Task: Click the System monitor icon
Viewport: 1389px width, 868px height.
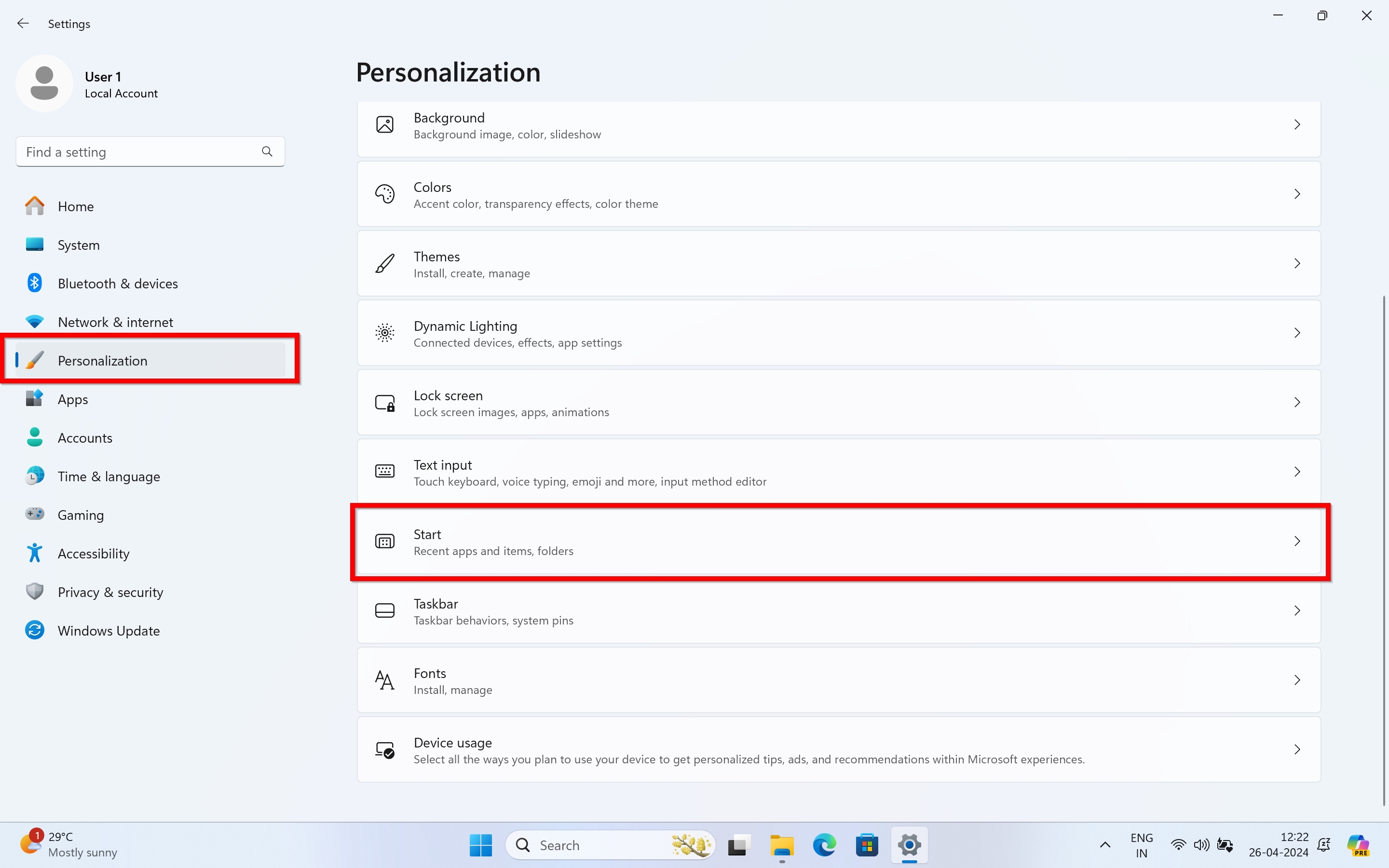Action: click(x=34, y=244)
